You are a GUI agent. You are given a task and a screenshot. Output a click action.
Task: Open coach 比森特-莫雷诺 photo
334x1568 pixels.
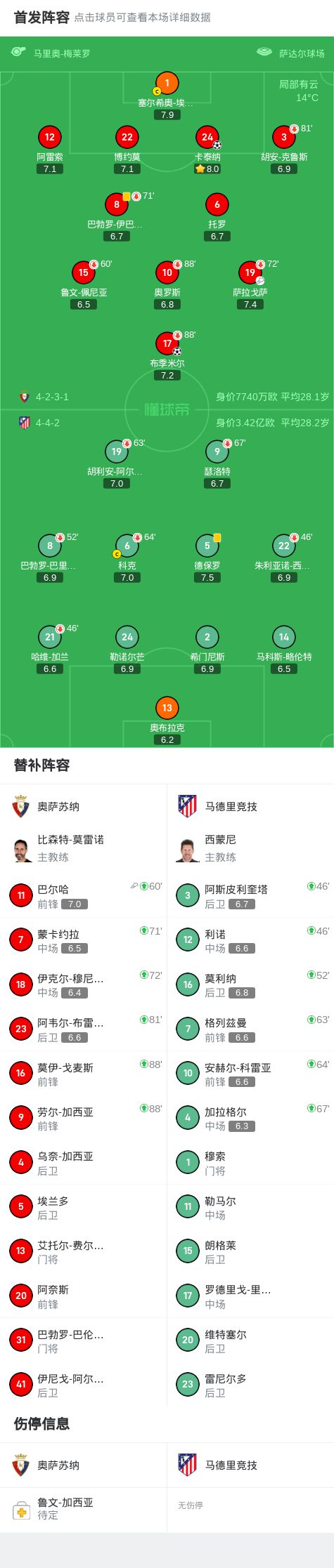point(22,849)
